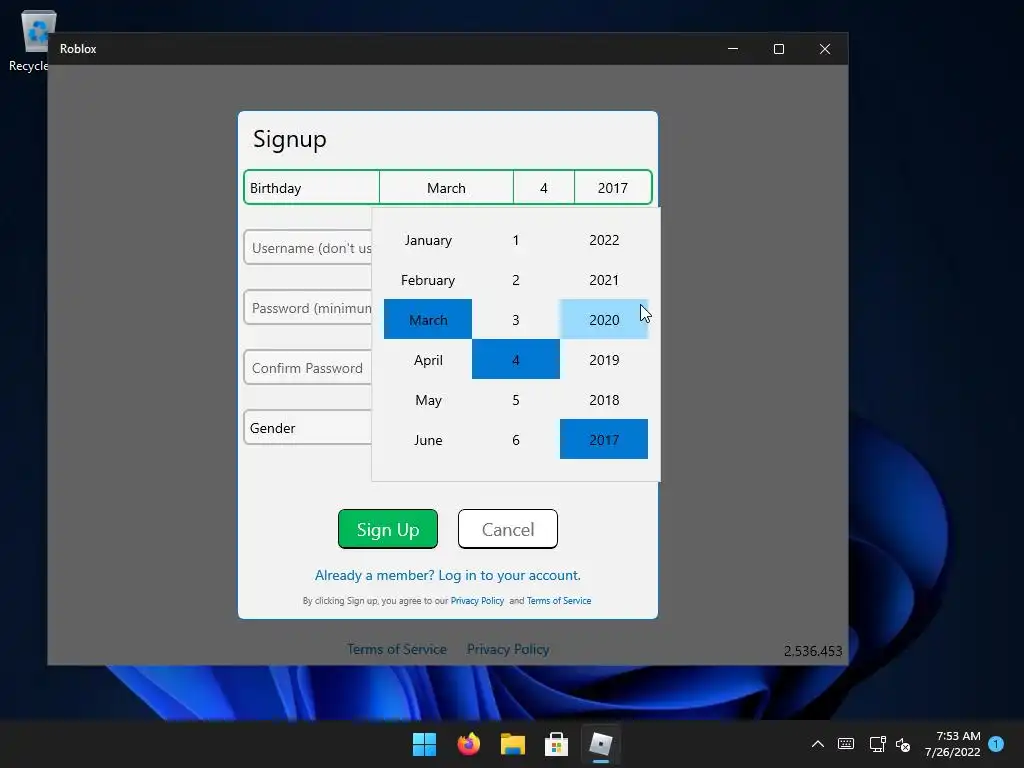Click the version number 2.536.453
The height and width of the screenshot is (768, 1024).
[x=813, y=651]
